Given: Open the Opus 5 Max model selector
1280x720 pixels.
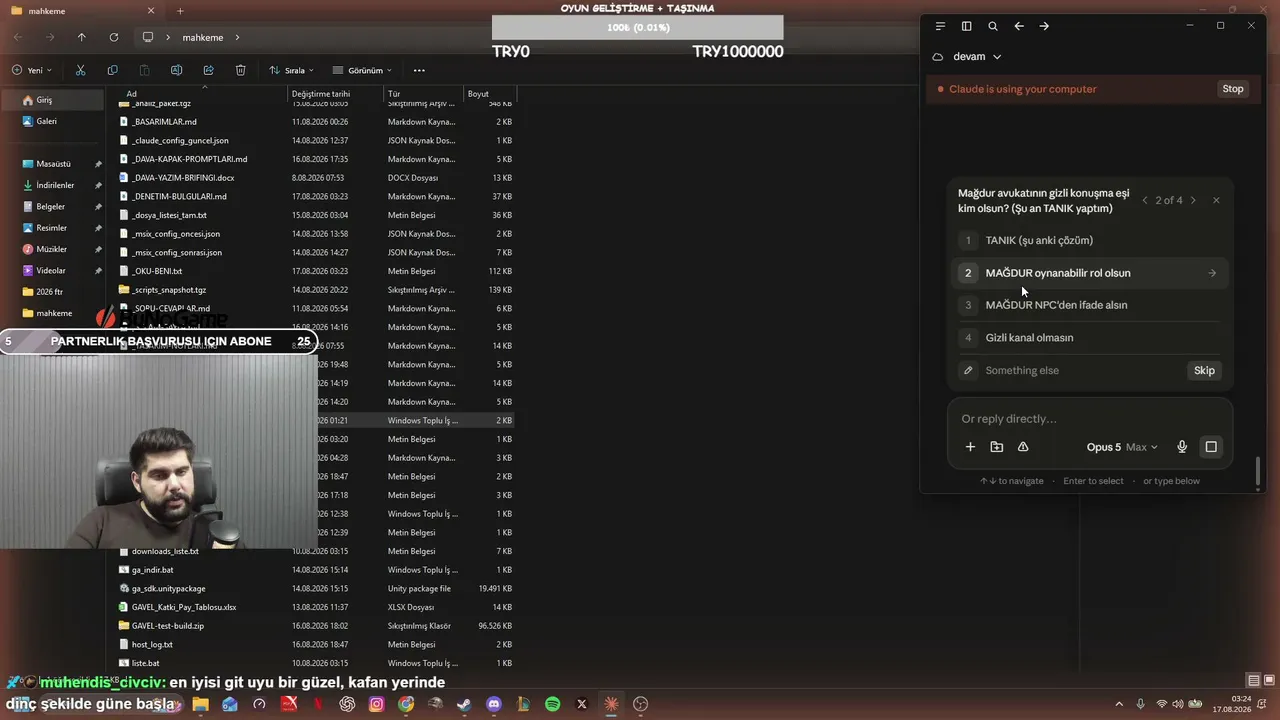Looking at the screenshot, I should pos(1122,447).
